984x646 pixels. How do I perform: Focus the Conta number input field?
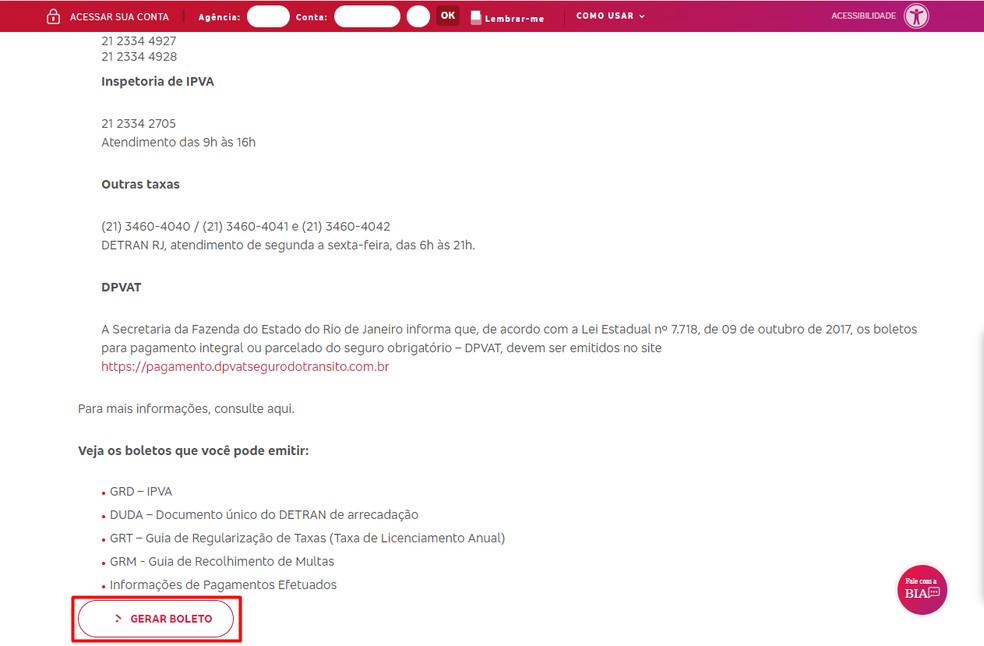tap(367, 16)
